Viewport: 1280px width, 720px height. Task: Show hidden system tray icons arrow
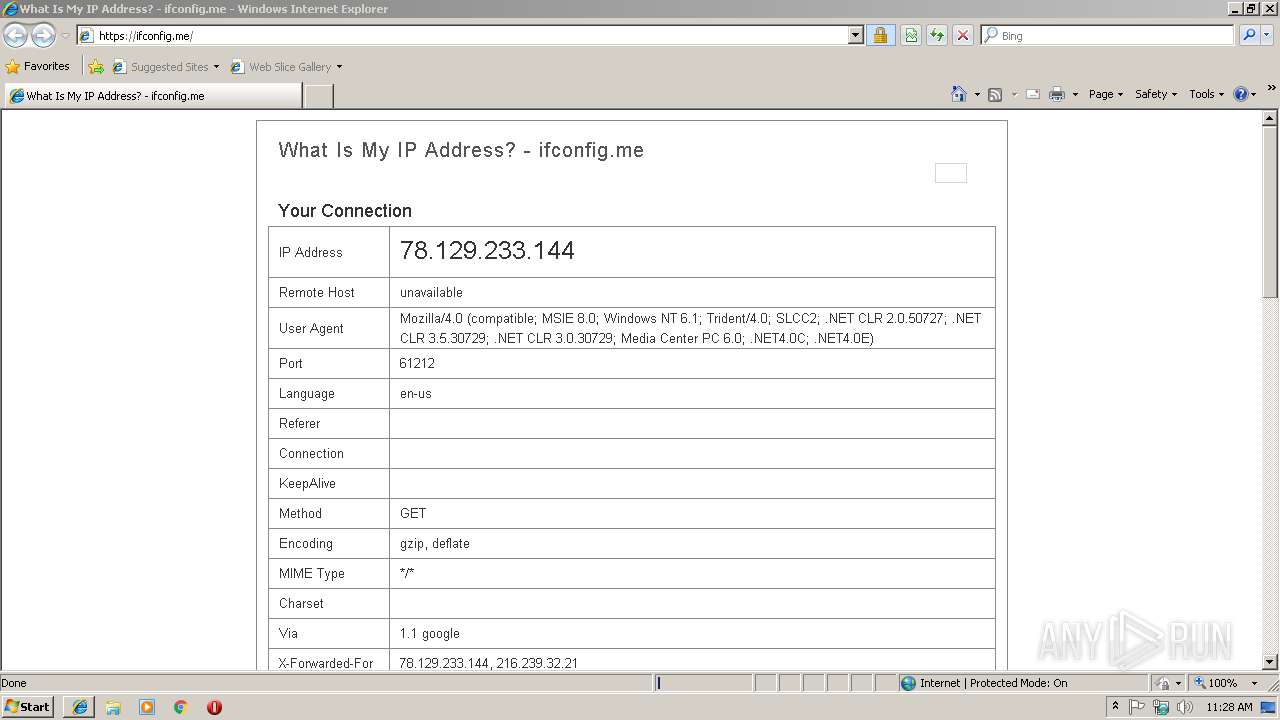1116,706
